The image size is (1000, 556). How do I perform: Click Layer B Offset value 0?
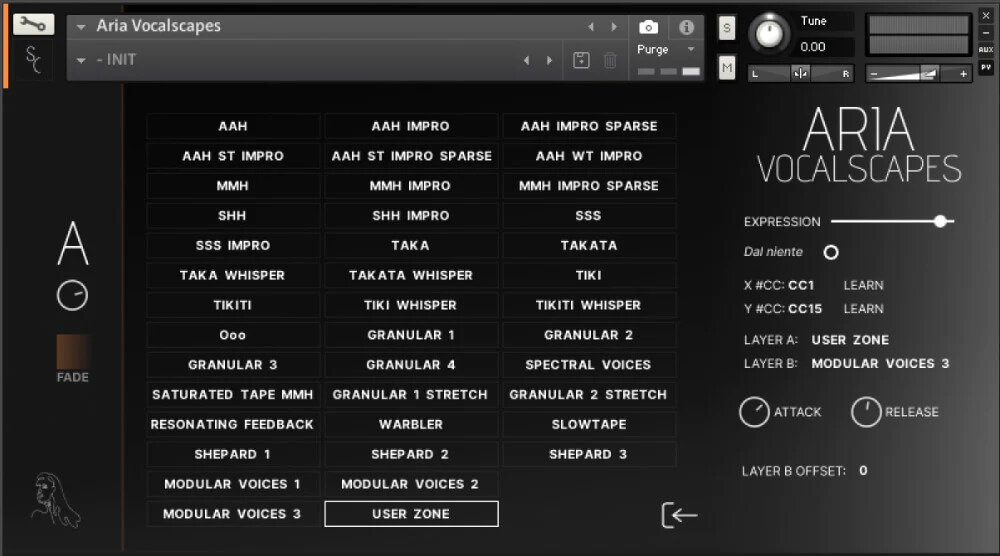(x=863, y=471)
